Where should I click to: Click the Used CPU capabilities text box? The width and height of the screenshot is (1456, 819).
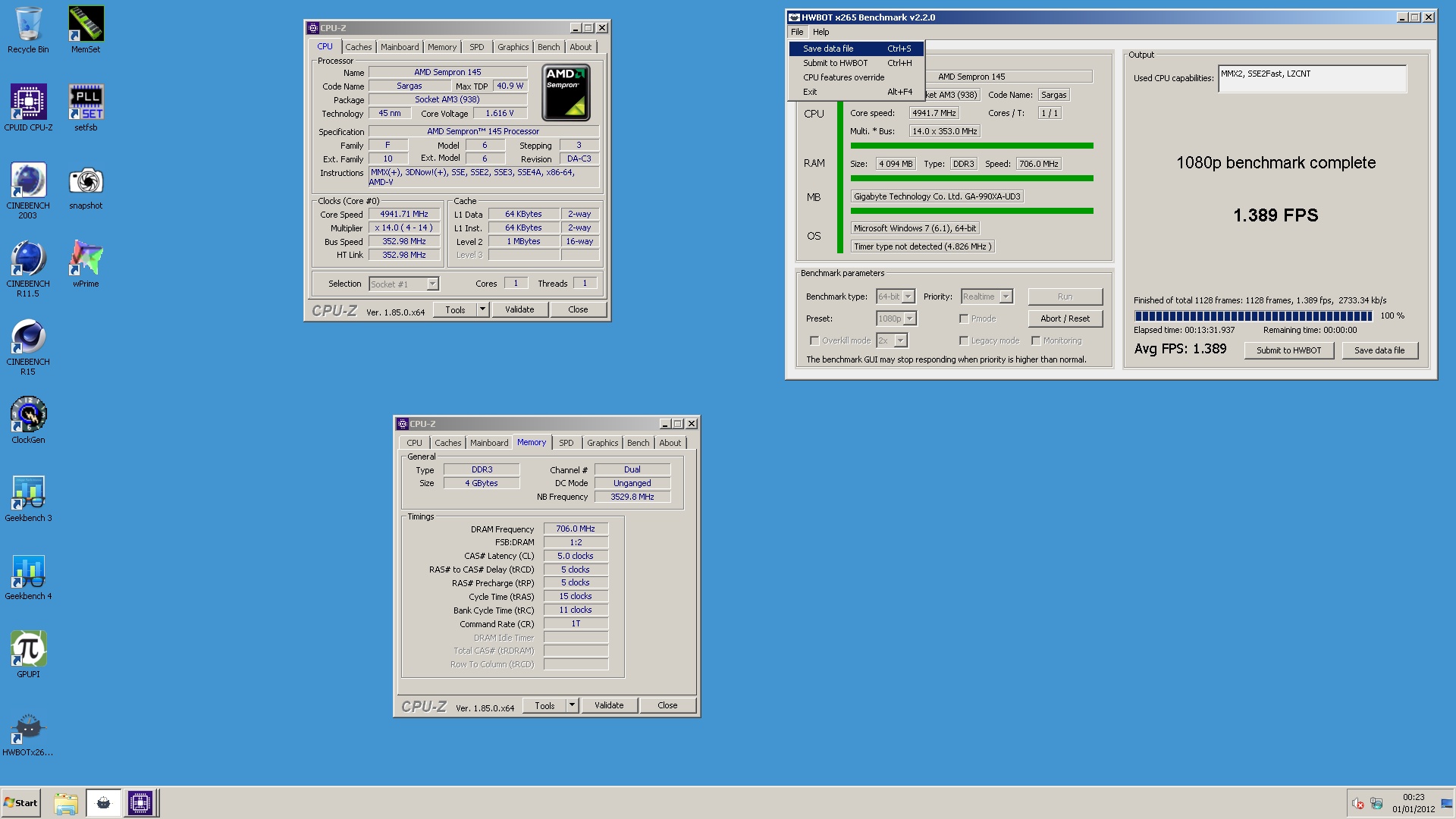(x=1312, y=79)
